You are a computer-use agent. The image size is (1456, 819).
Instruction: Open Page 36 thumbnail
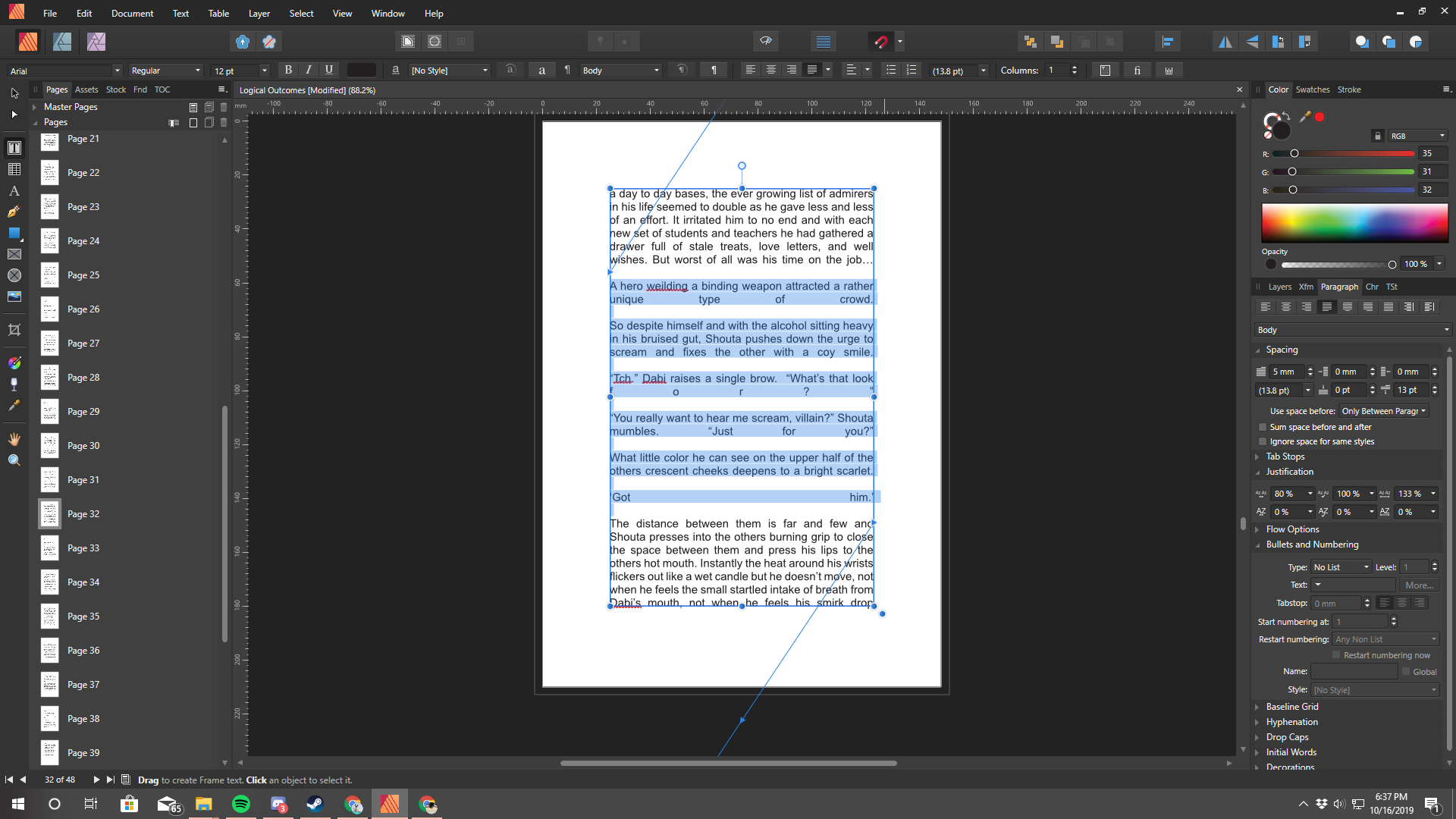pos(50,651)
